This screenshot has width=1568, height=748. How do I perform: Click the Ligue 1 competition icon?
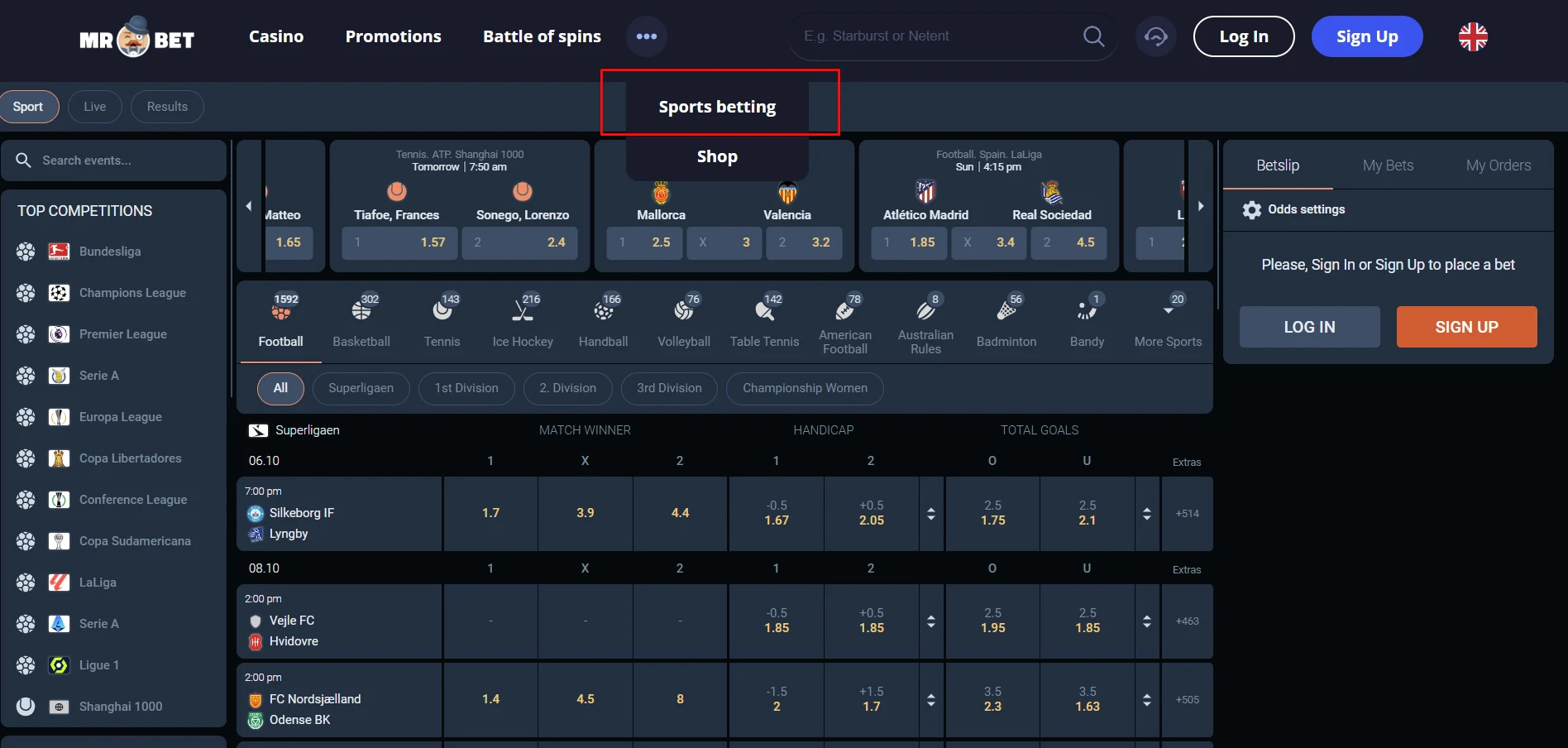(x=59, y=665)
